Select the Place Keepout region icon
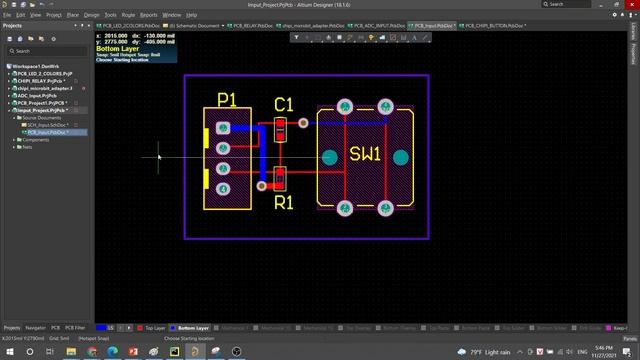 (393, 38)
